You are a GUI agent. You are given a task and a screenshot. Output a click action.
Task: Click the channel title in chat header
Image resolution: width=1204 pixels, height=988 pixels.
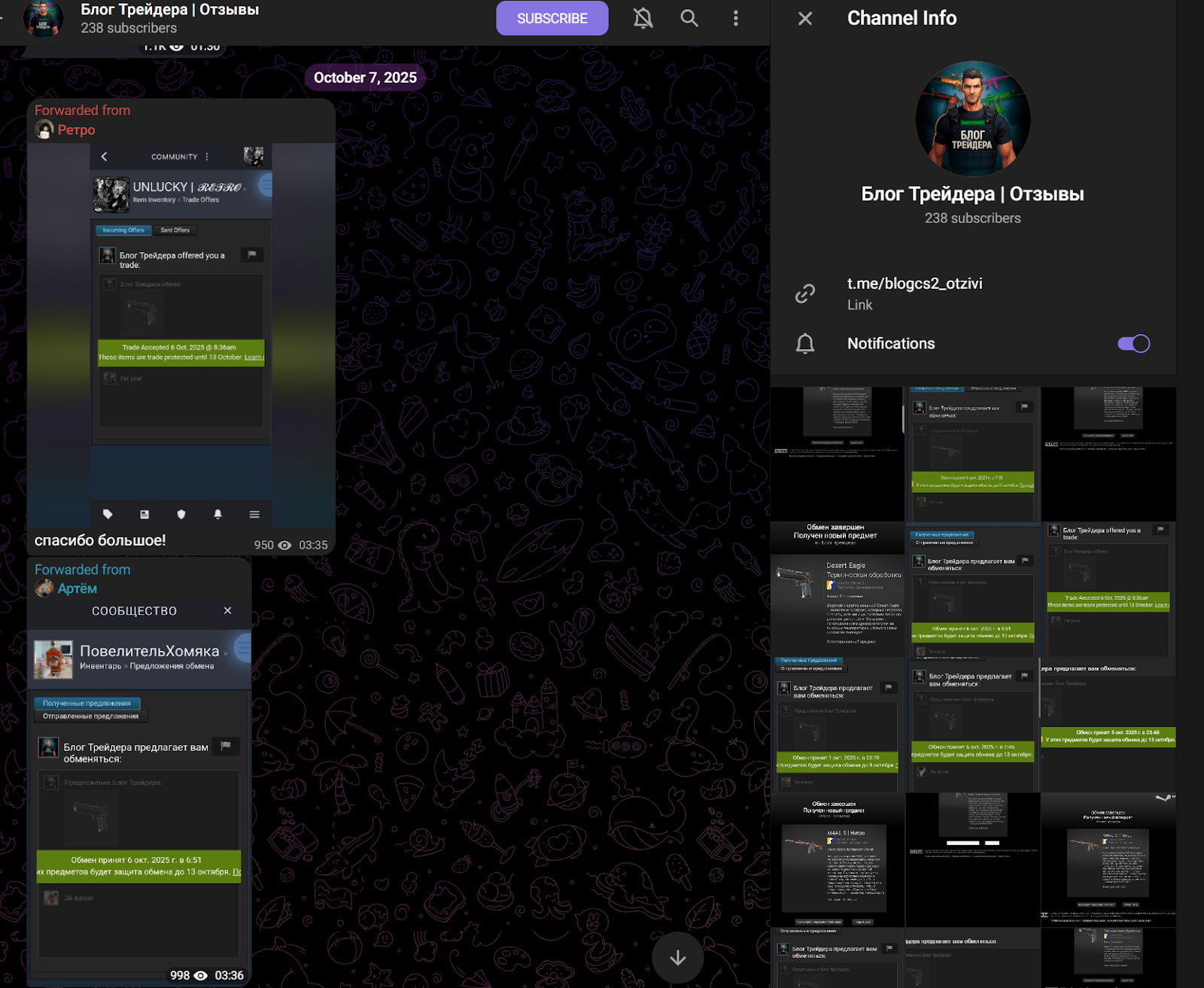point(169,10)
